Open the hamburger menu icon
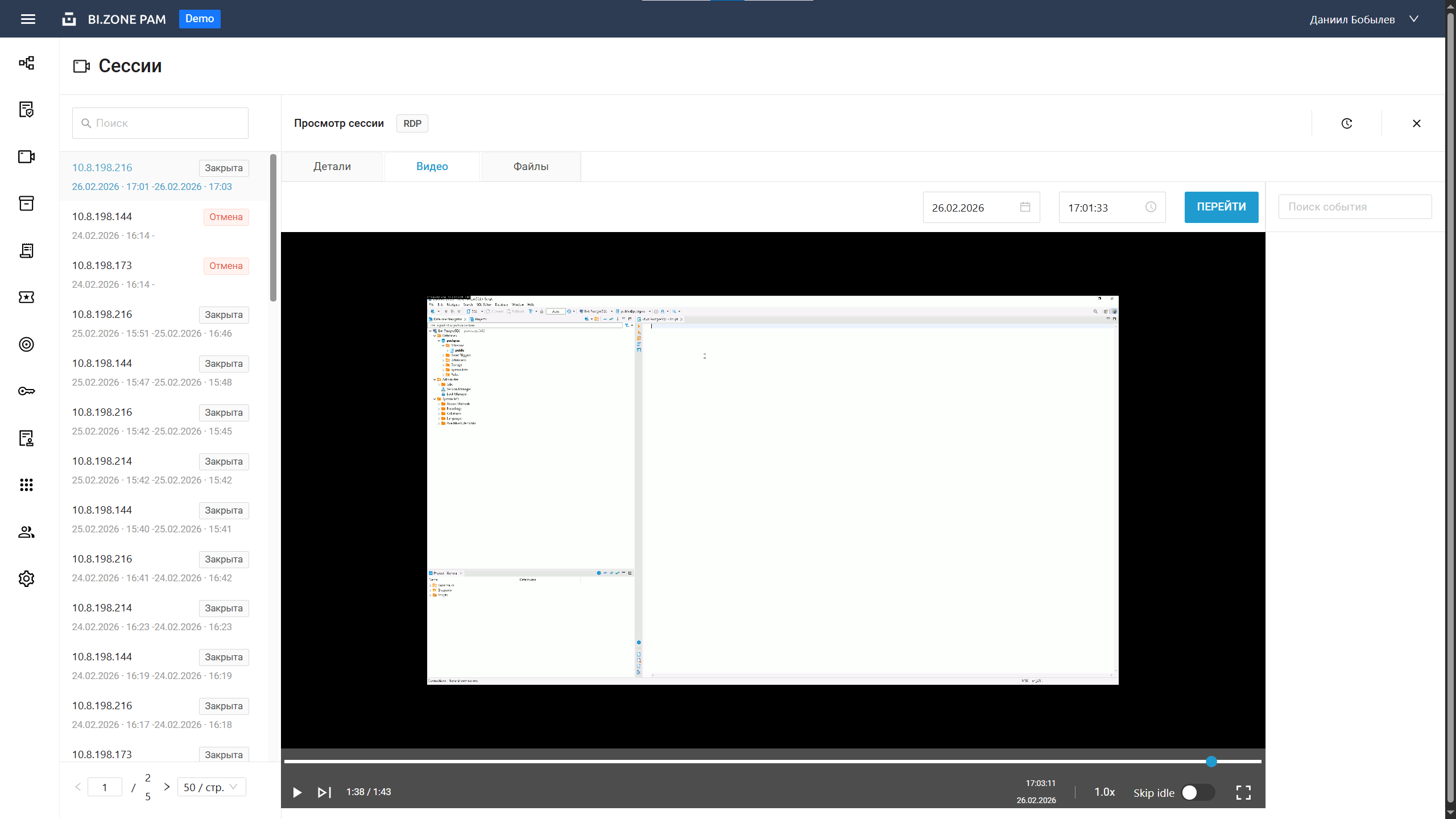This screenshot has height=819, width=1456. click(28, 19)
